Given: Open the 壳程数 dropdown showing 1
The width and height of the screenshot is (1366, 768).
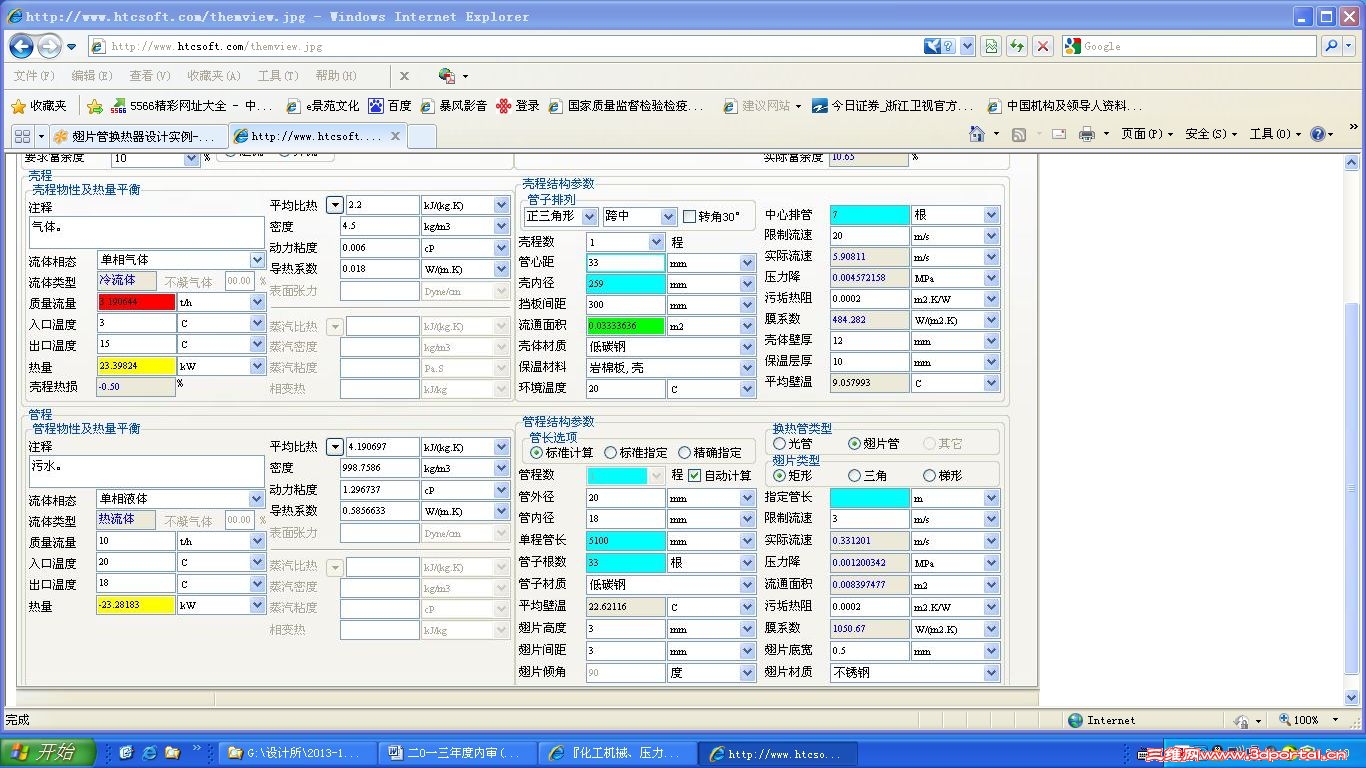Looking at the screenshot, I should (625, 241).
